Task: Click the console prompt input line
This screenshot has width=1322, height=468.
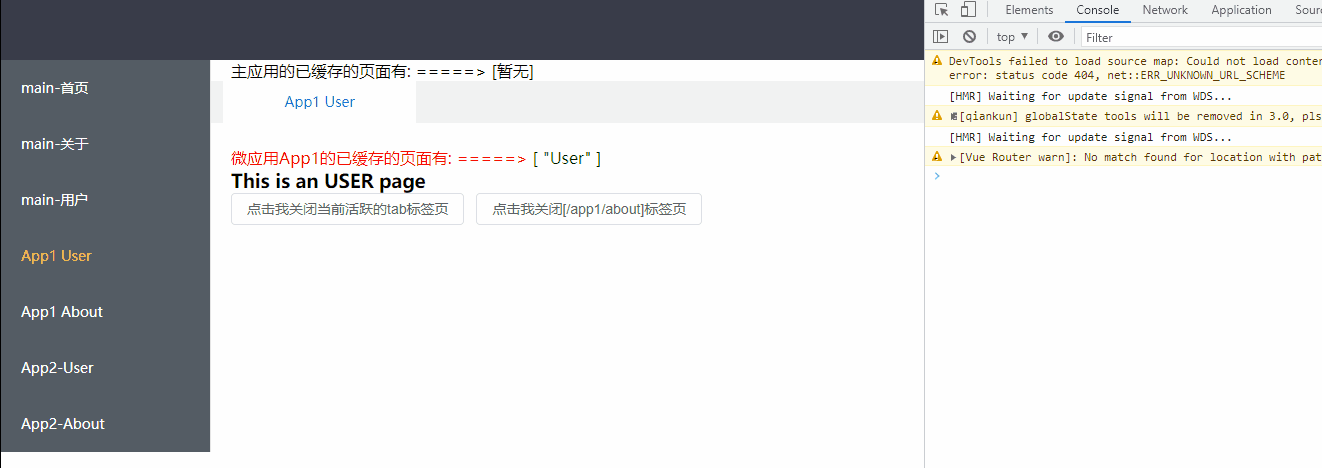Action: pyautogui.click(x=1130, y=176)
